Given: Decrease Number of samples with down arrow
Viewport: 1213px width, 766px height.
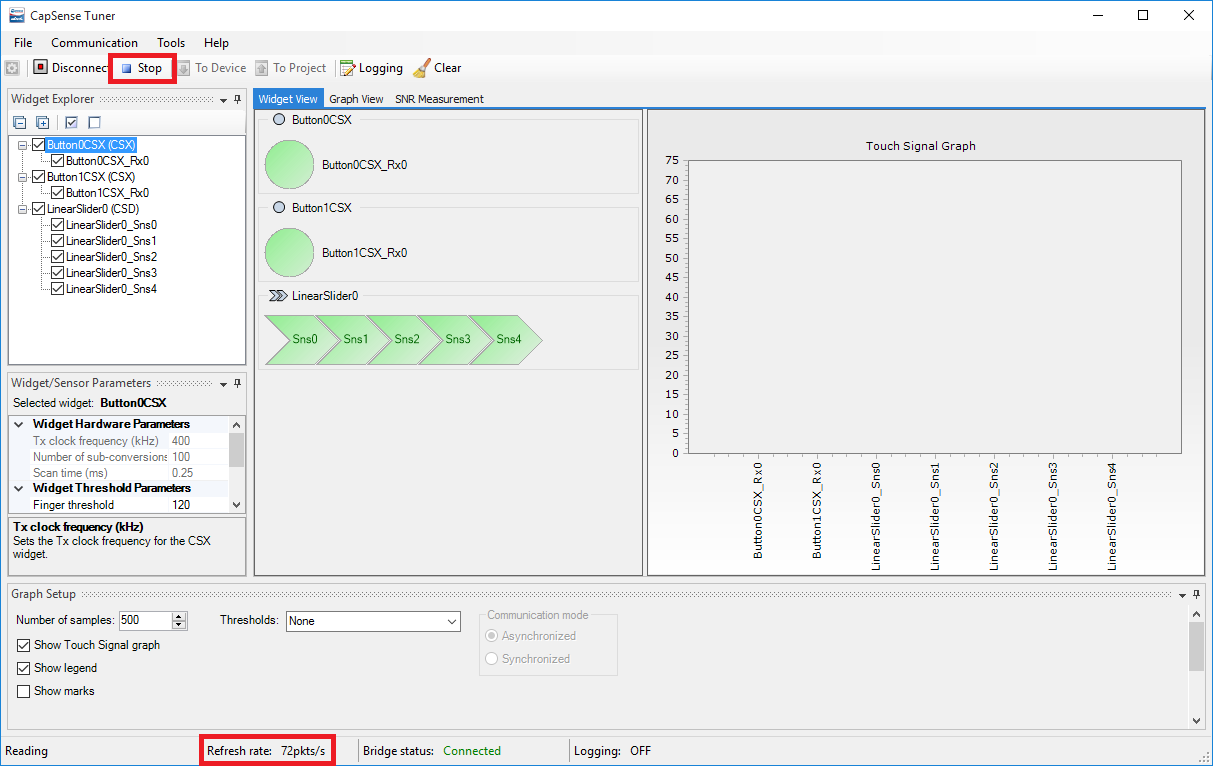Looking at the screenshot, I should pyautogui.click(x=180, y=626).
